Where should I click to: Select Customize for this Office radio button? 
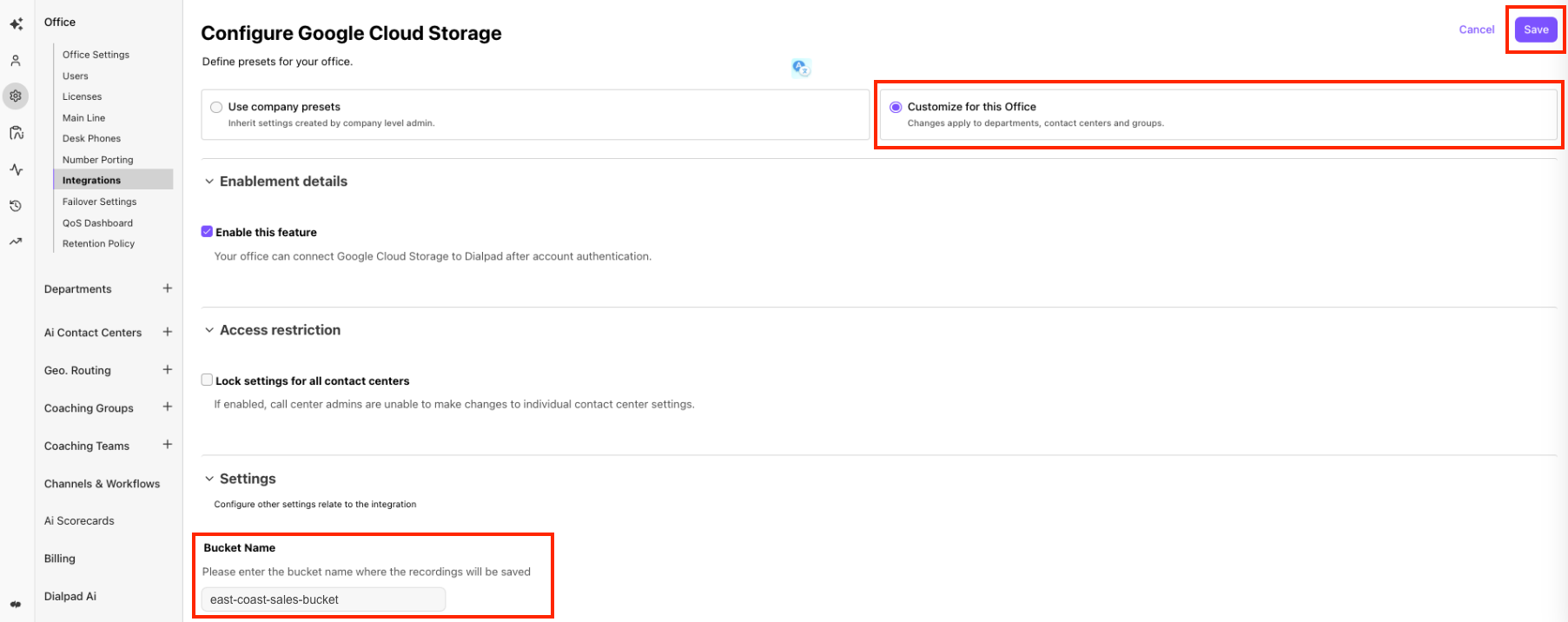[x=896, y=107]
